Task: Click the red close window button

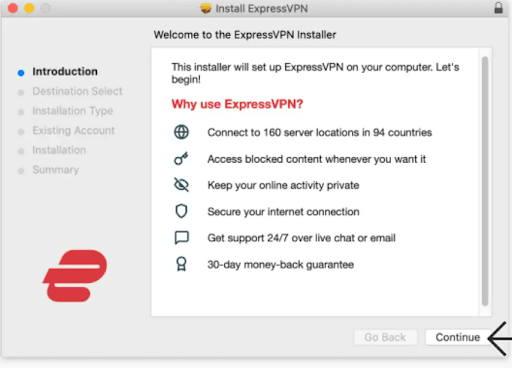Action: 13,8
